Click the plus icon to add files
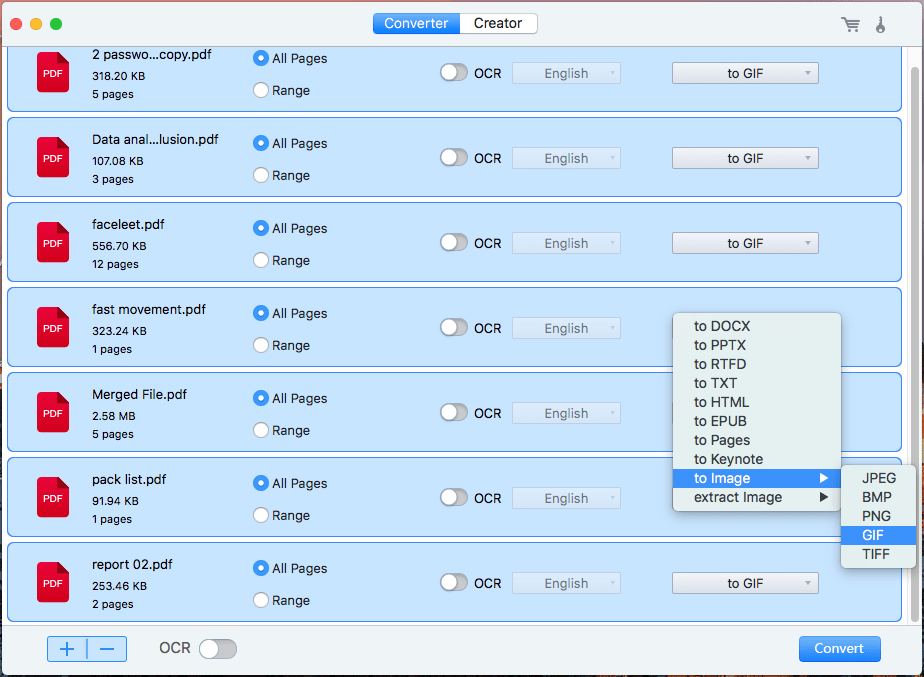 [x=67, y=649]
